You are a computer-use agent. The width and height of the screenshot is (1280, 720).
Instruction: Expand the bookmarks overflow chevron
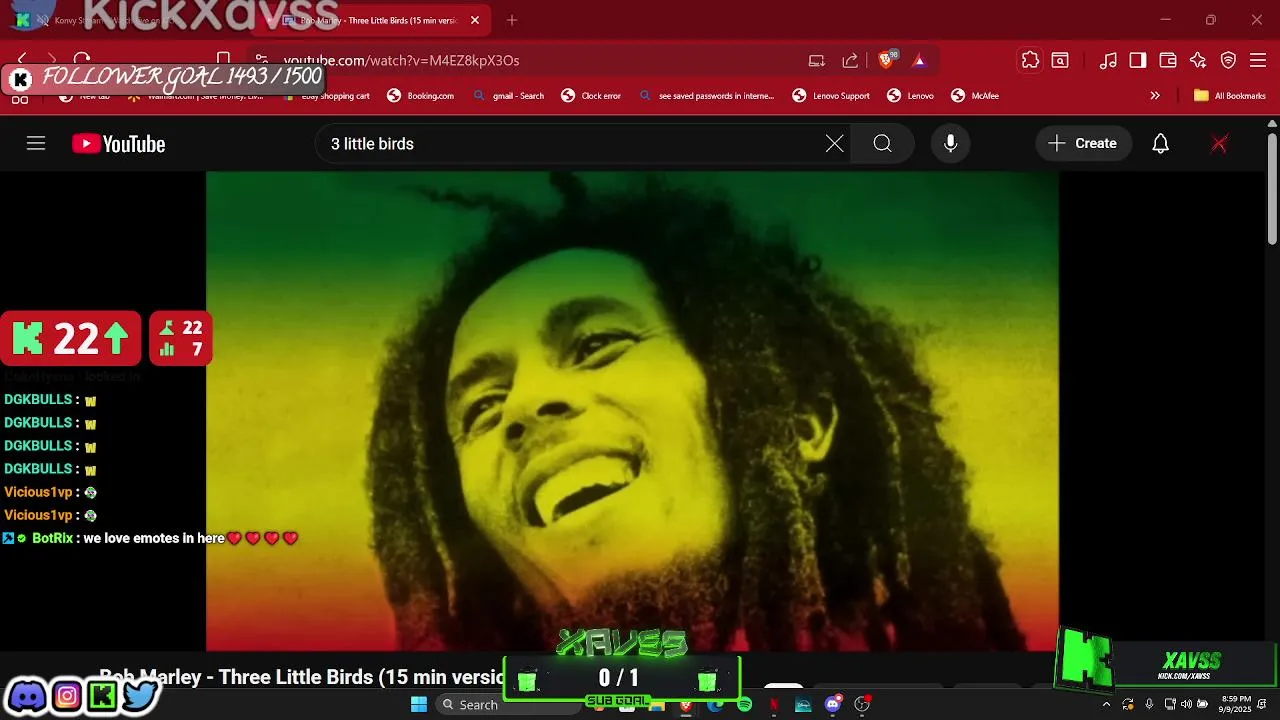1155,96
